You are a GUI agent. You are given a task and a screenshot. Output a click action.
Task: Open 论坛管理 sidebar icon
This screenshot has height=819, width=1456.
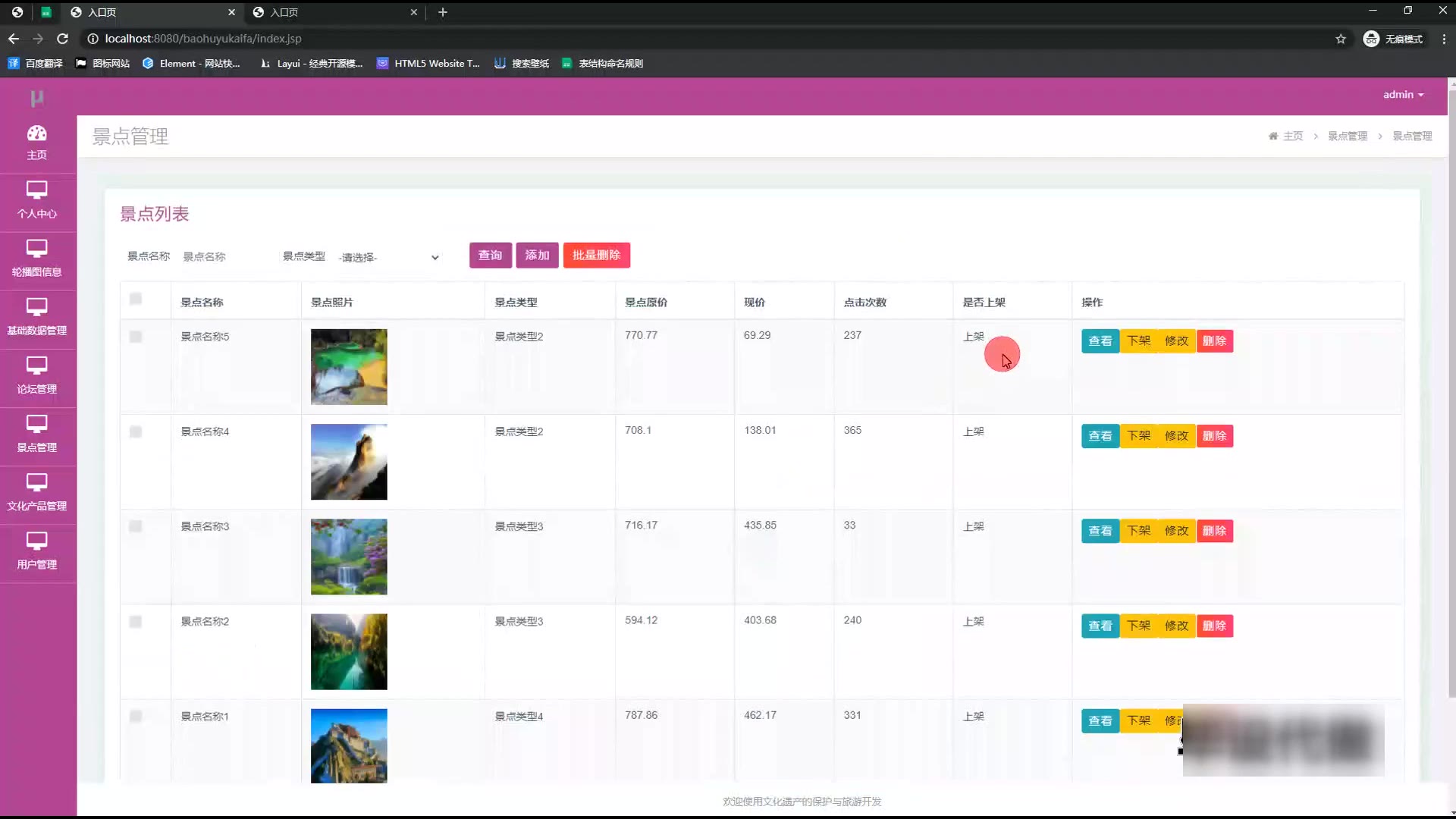[36, 366]
